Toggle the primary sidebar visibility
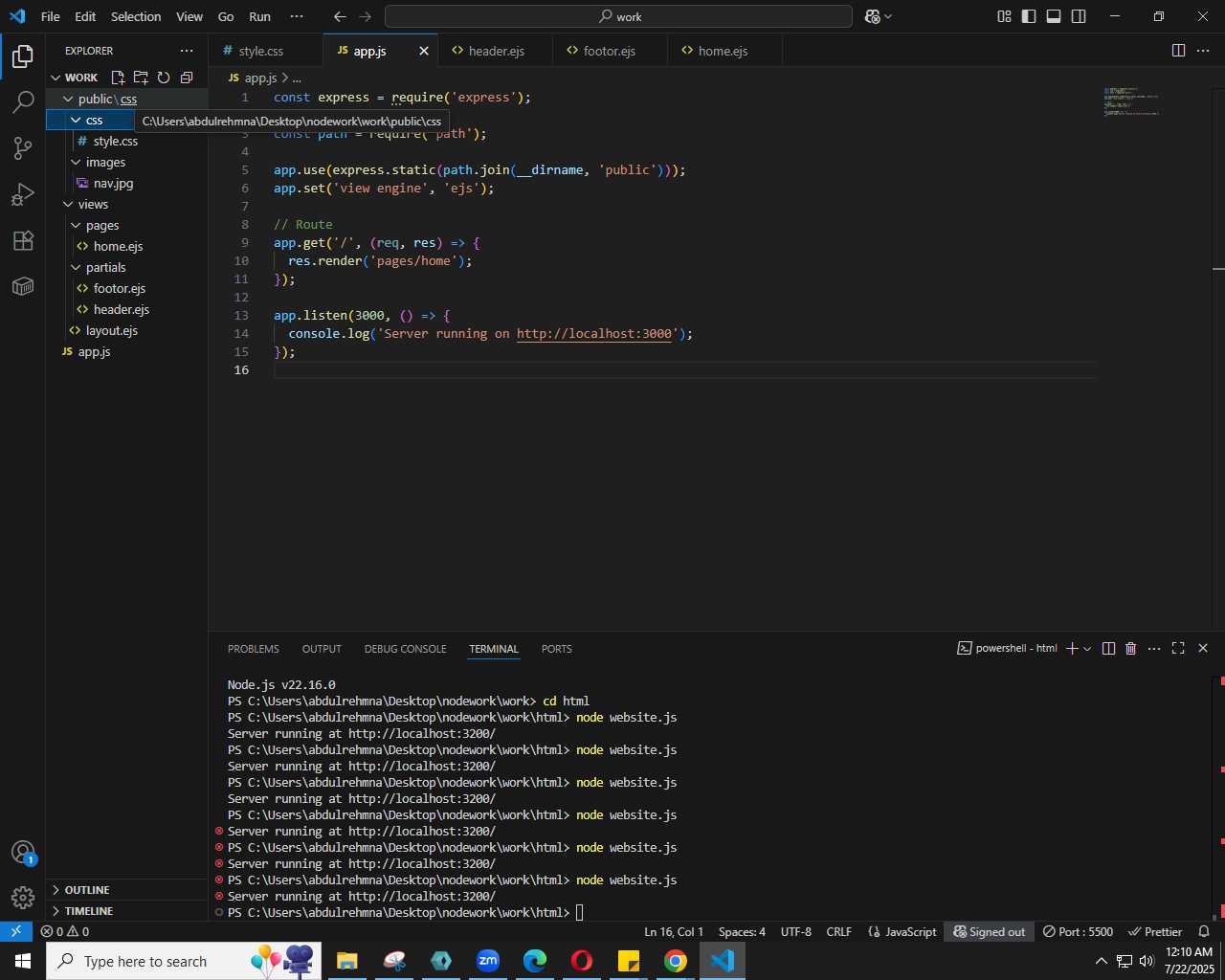1225x980 pixels. [x=1029, y=16]
